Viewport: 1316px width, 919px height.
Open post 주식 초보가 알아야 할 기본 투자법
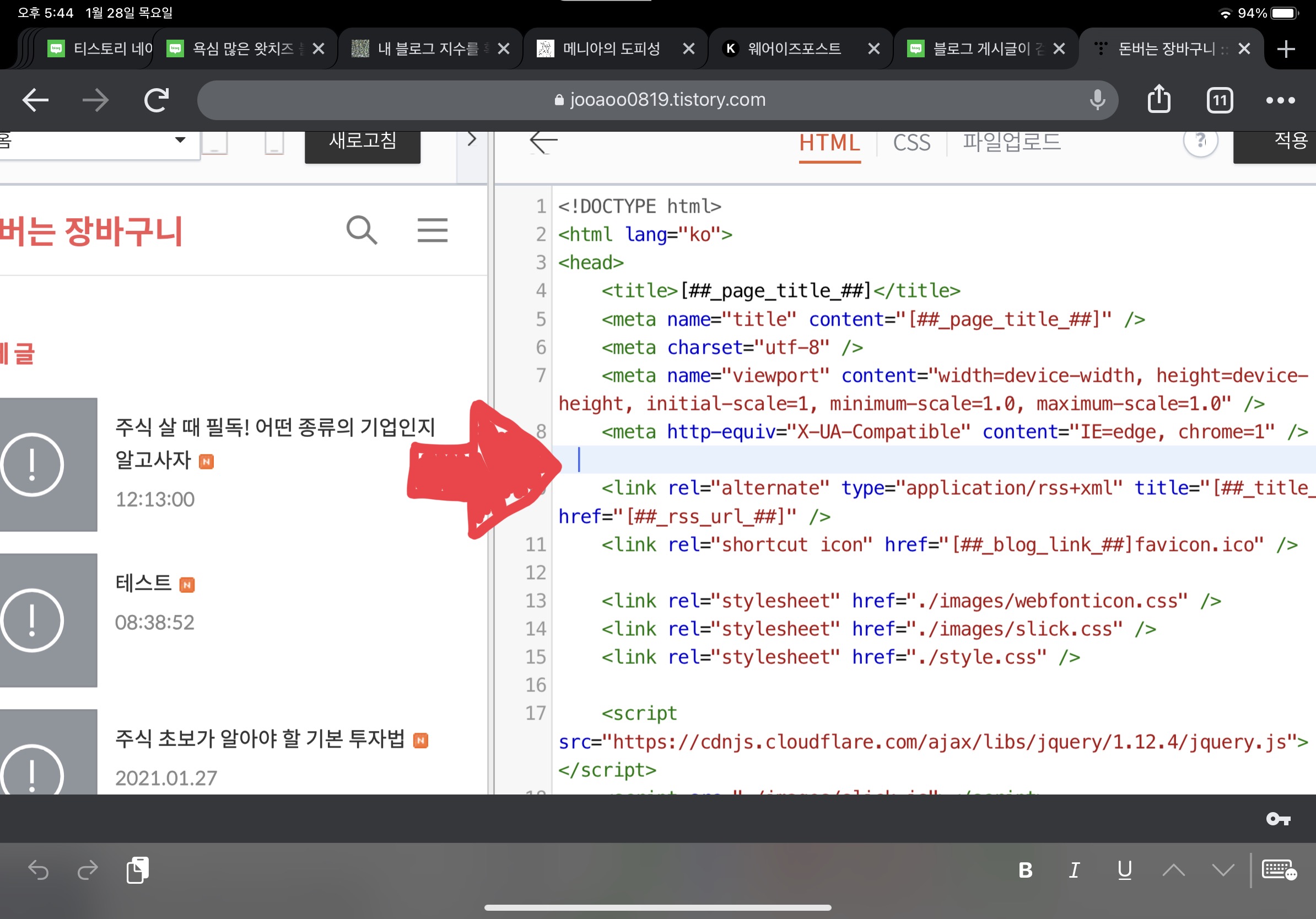pyautogui.click(x=260, y=739)
